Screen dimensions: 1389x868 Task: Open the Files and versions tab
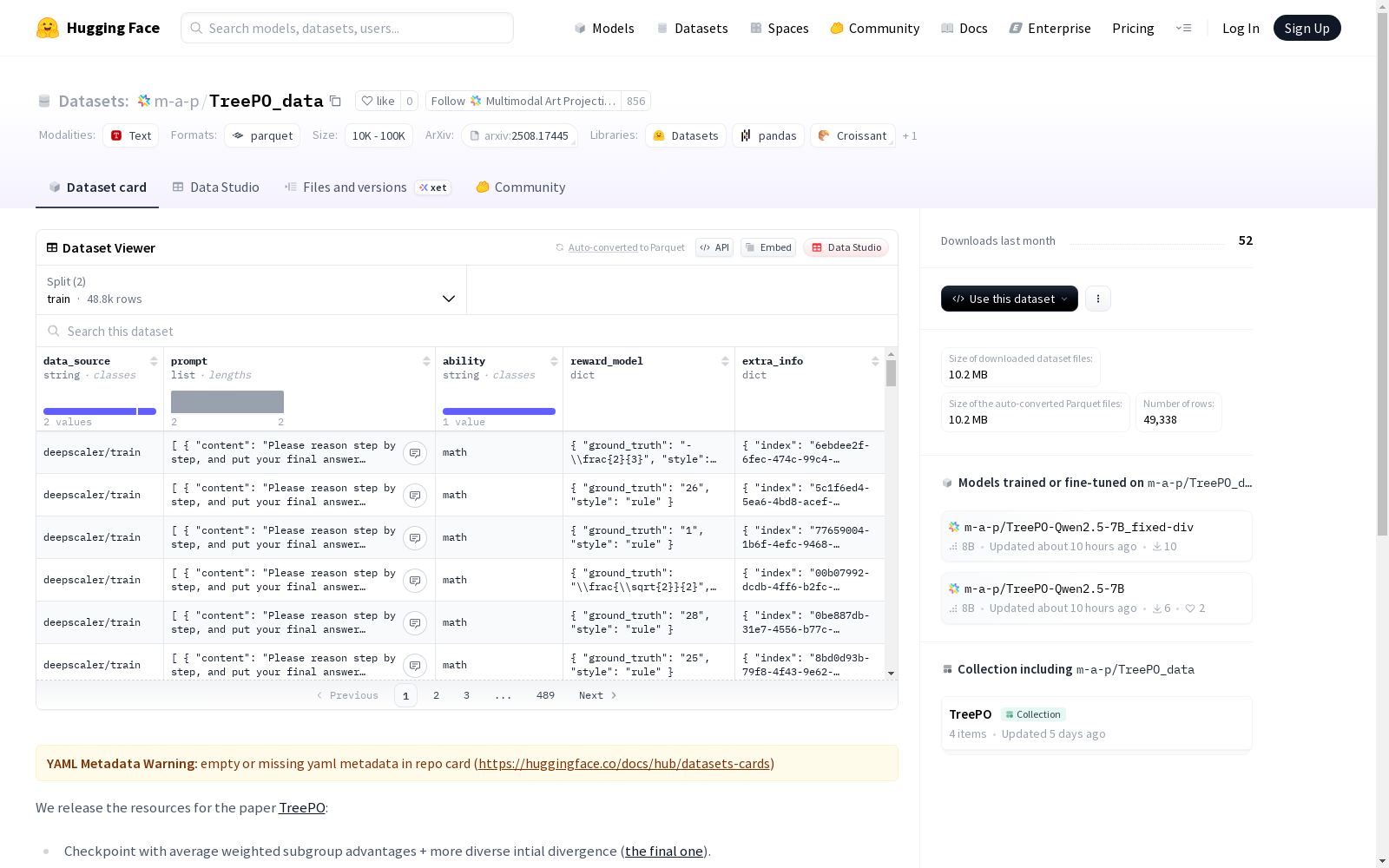point(367,187)
